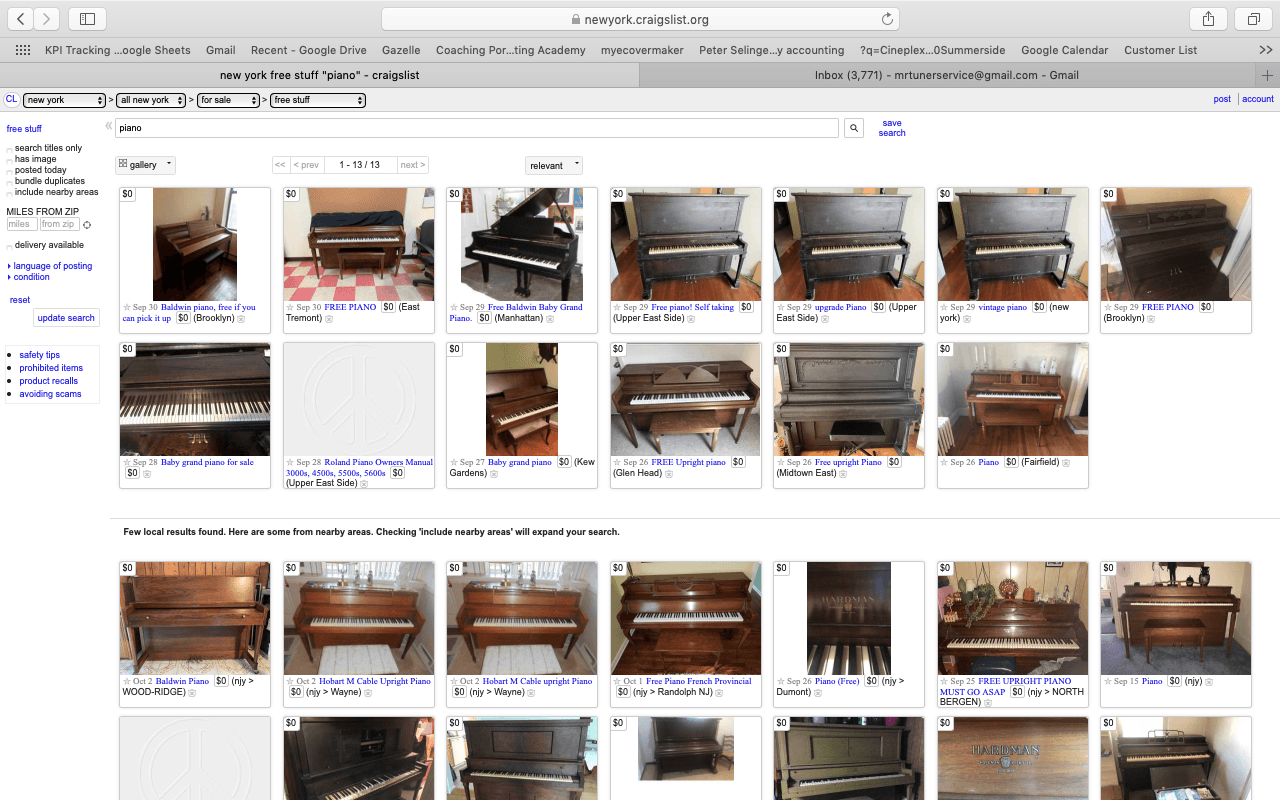Click the magnifier search button
The height and width of the screenshot is (800, 1280).
coord(854,128)
